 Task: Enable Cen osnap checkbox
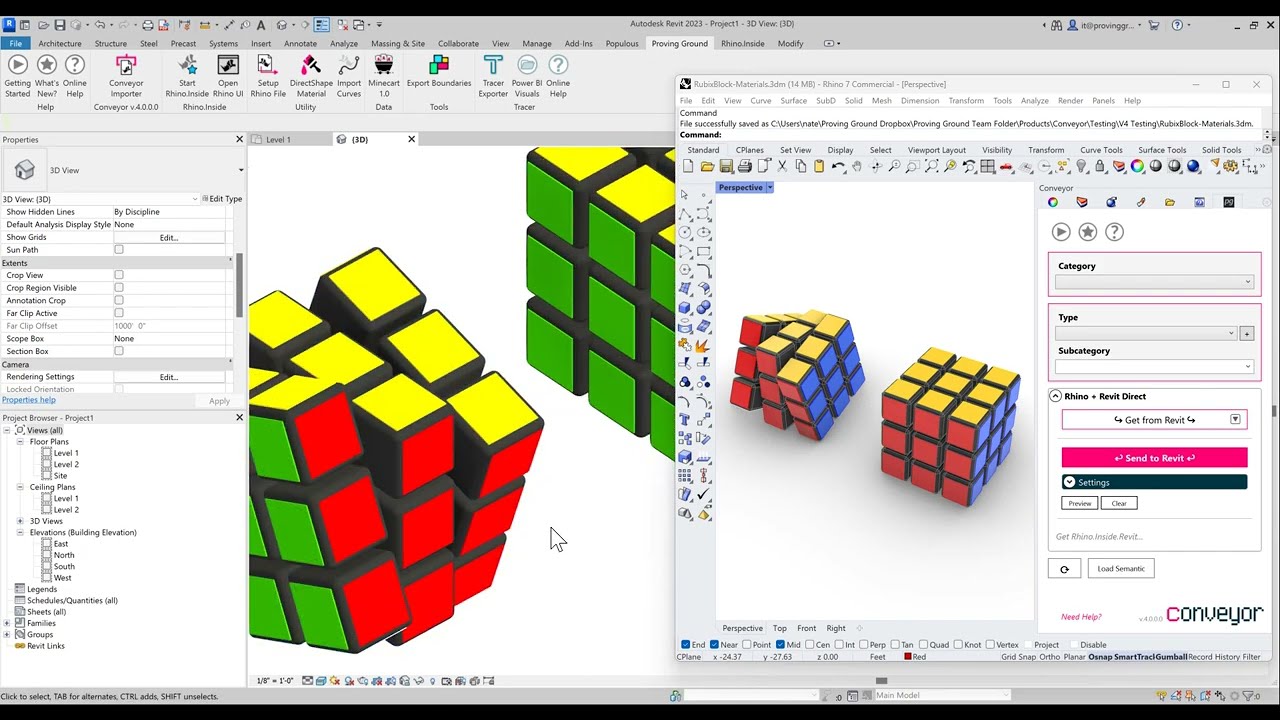click(x=810, y=645)
